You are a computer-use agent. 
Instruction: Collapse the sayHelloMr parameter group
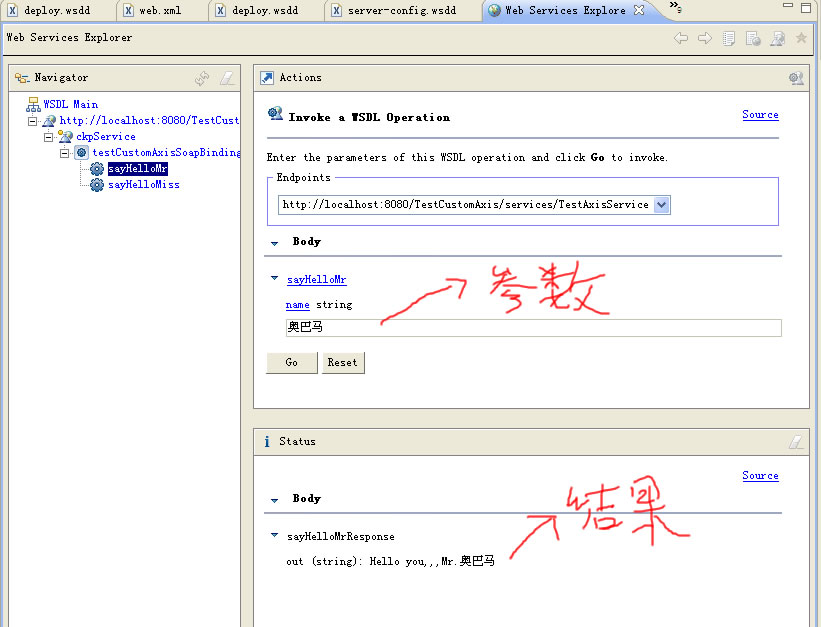(x=274, y=278)
